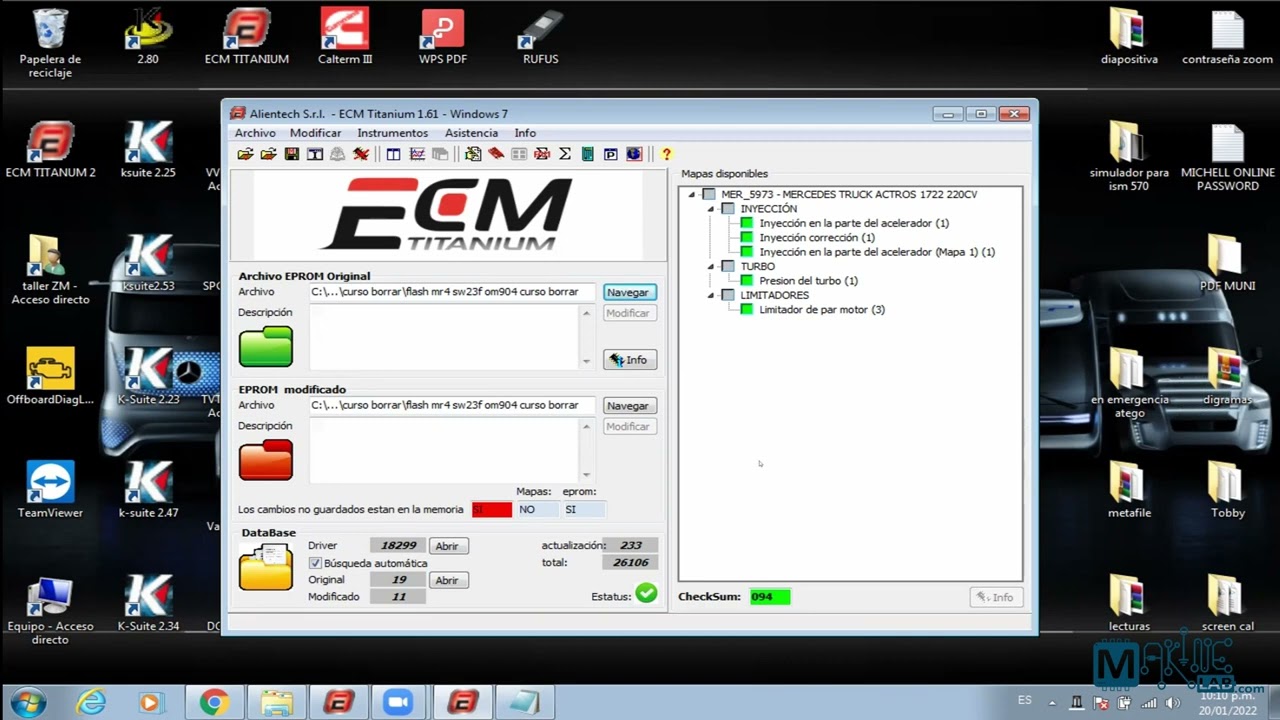Click Info button under original EPROM
This screenshot has height=720, width=1280.
pyautogui.click(x=629, y=360)
